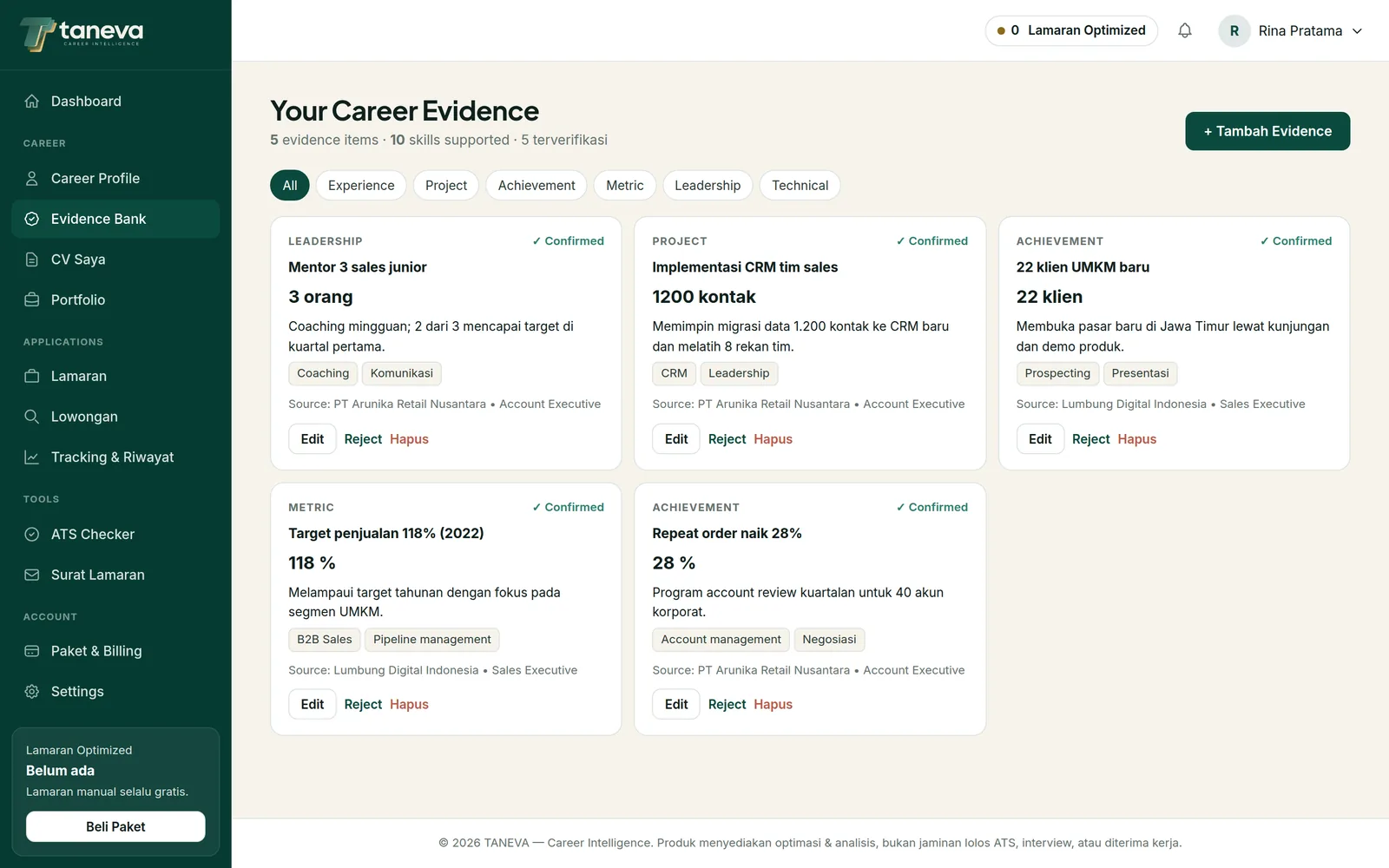Click the Lamaran briefcase icon
The height and width of the screenshot is (868, 1389).
tap(32, 376)
